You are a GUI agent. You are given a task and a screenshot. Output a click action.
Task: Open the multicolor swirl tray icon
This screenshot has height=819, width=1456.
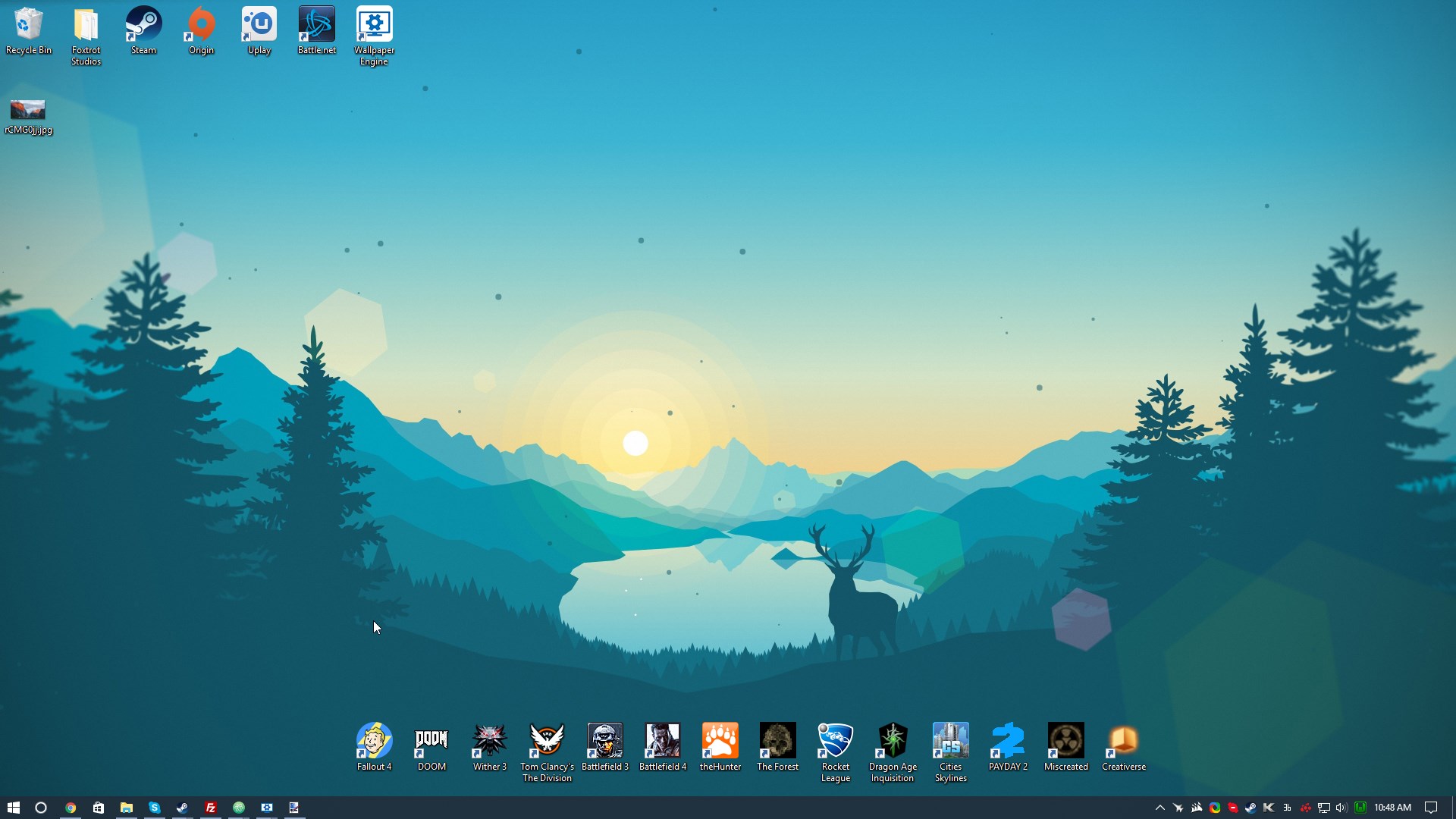(x=1215, y=808)
